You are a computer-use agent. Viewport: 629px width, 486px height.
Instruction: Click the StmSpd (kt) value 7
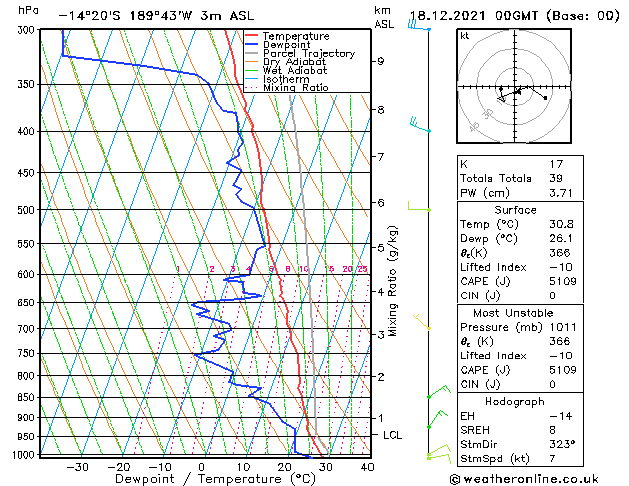pos(553,459)
